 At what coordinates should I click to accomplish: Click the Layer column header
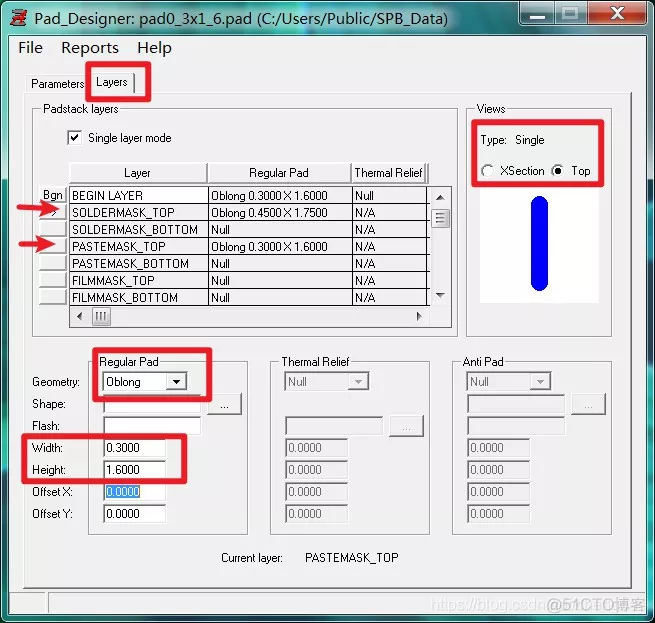point(138,173)
